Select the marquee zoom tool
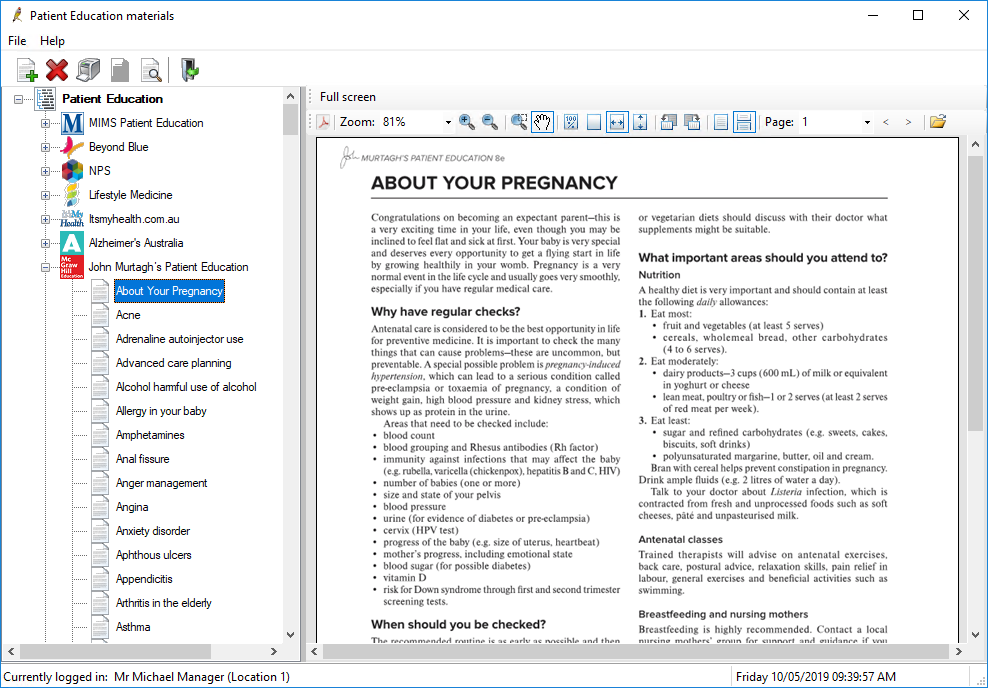 click(x=519, y=122)
